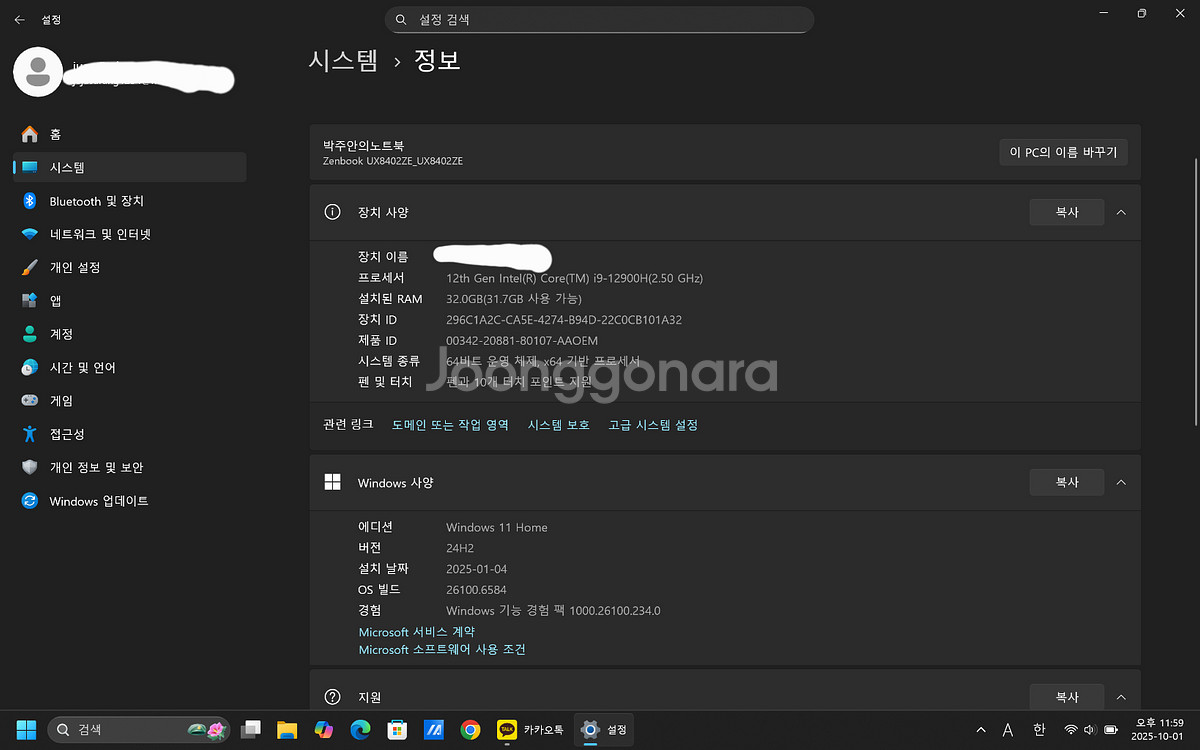Copy device specs with 복사 button

[1066, 212]
